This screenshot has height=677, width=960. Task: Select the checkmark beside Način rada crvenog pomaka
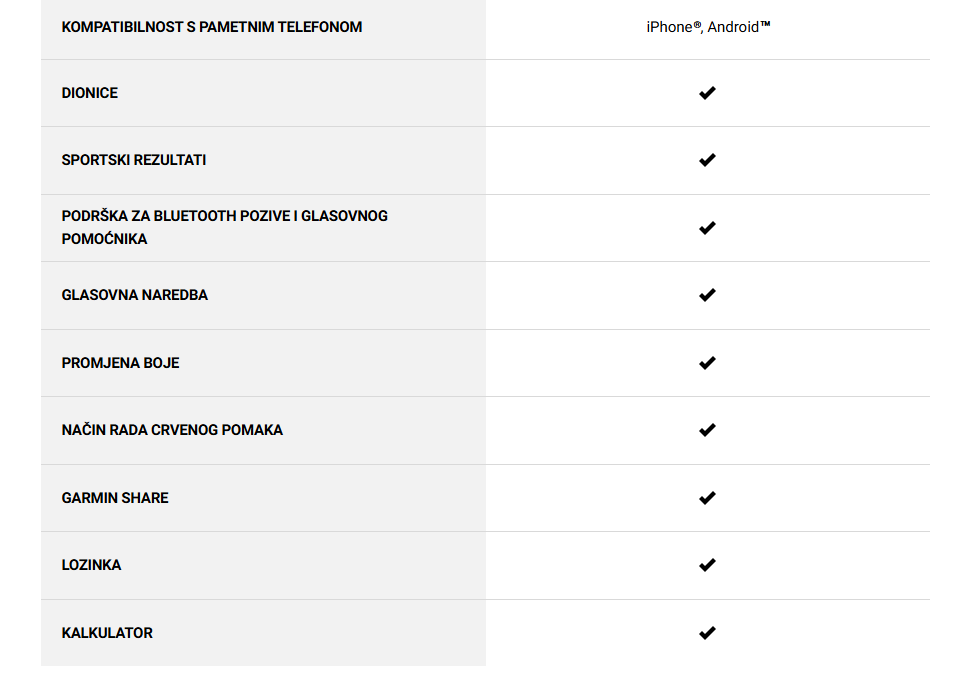coord(707,430)
